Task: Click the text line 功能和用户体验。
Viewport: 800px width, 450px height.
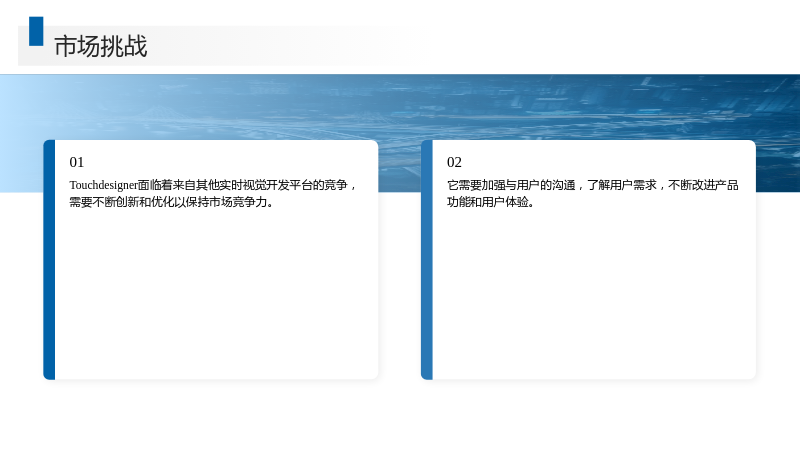Action: 491,202
